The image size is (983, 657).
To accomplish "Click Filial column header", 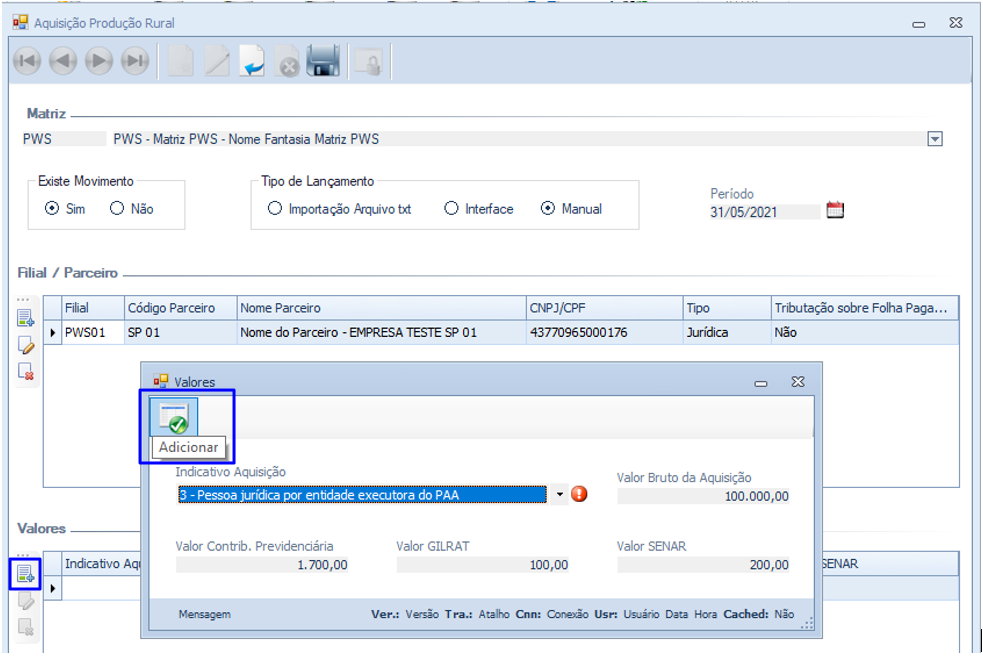I will pos(93,308).
